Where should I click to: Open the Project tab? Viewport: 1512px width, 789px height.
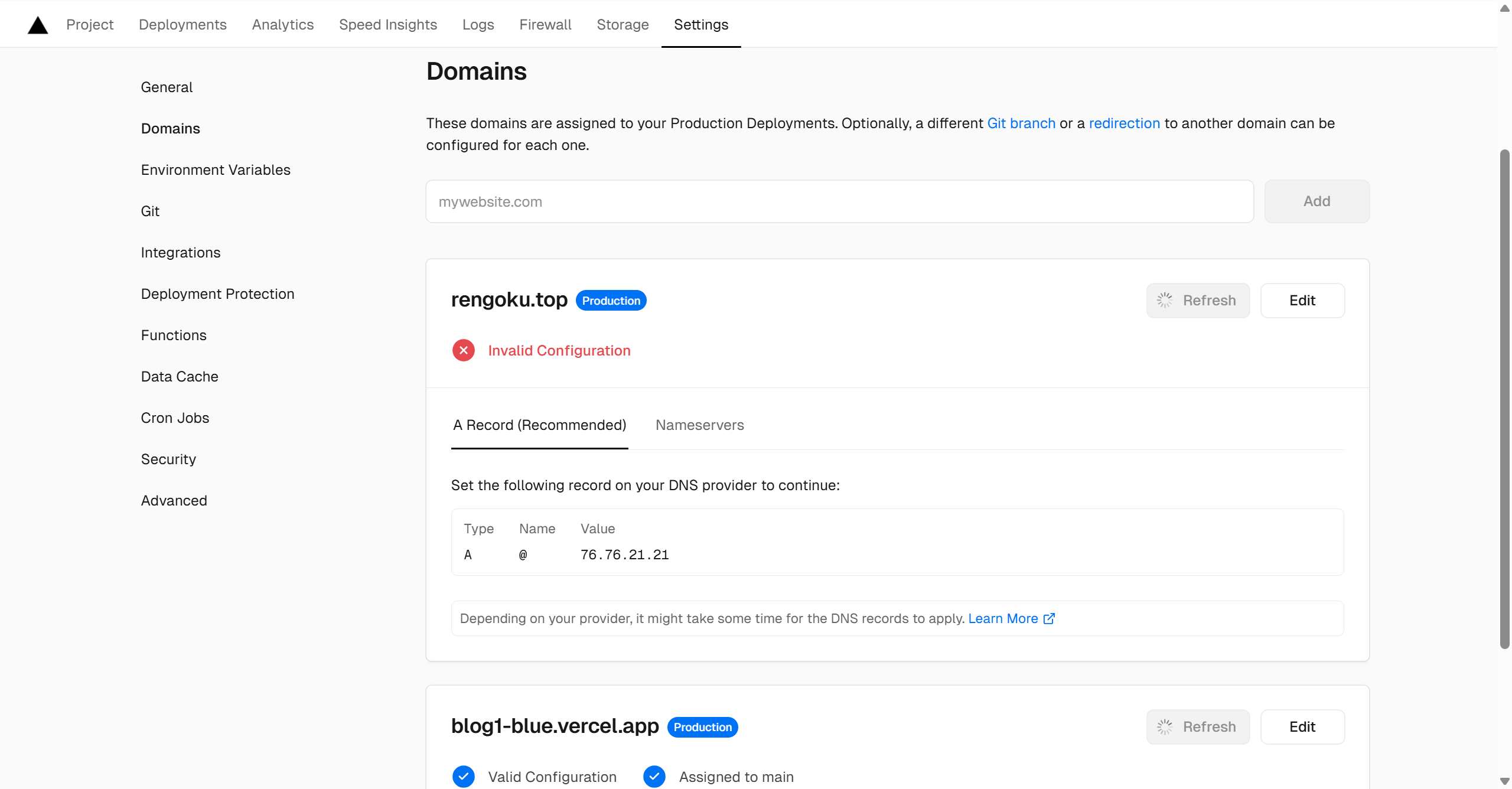(90, 25)
